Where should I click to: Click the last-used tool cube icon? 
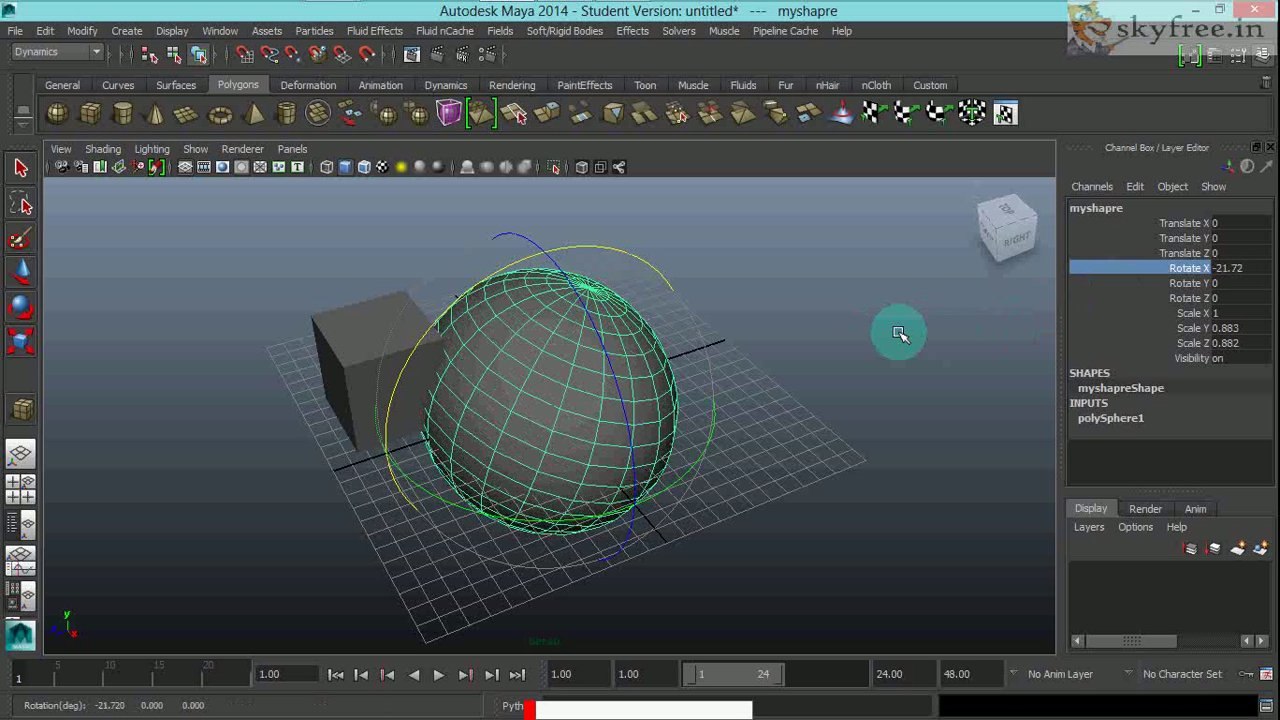21,409
